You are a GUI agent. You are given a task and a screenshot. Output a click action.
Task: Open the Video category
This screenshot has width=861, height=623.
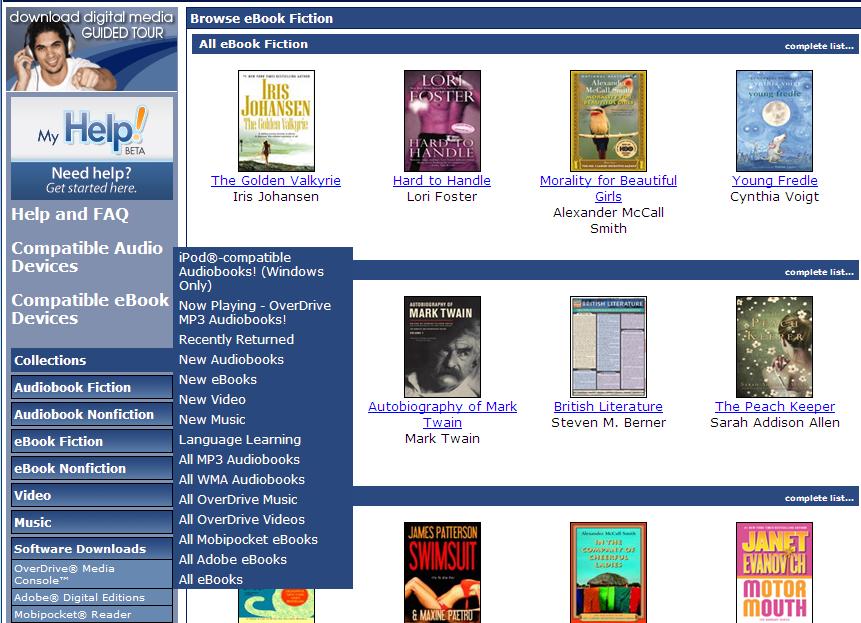[92, 495]
